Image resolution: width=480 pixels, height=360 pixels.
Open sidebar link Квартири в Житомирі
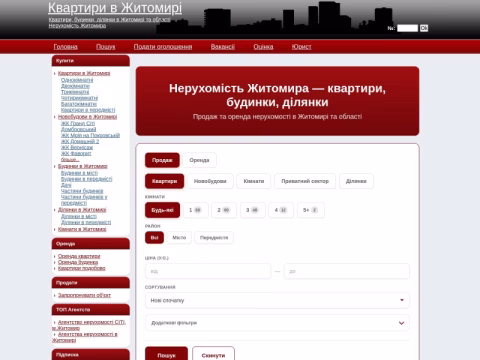tap(84, 73)
